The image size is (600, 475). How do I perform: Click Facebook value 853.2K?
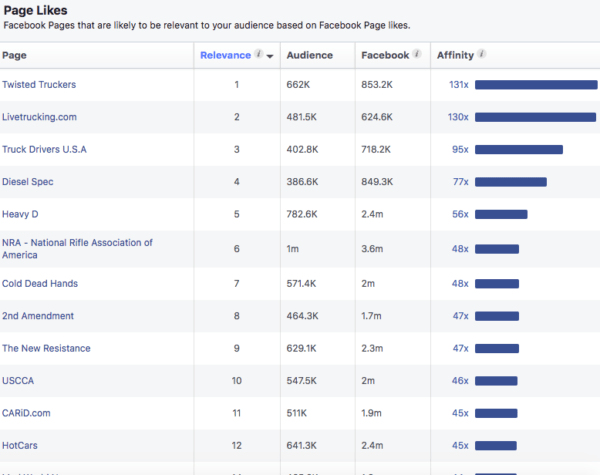pos(377,85)
